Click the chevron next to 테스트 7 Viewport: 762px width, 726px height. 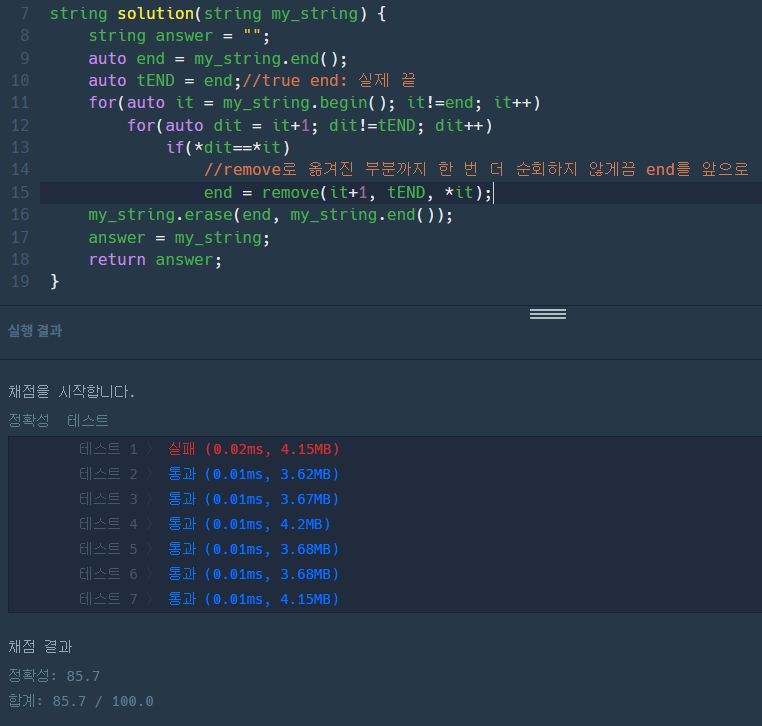(149, 599)
